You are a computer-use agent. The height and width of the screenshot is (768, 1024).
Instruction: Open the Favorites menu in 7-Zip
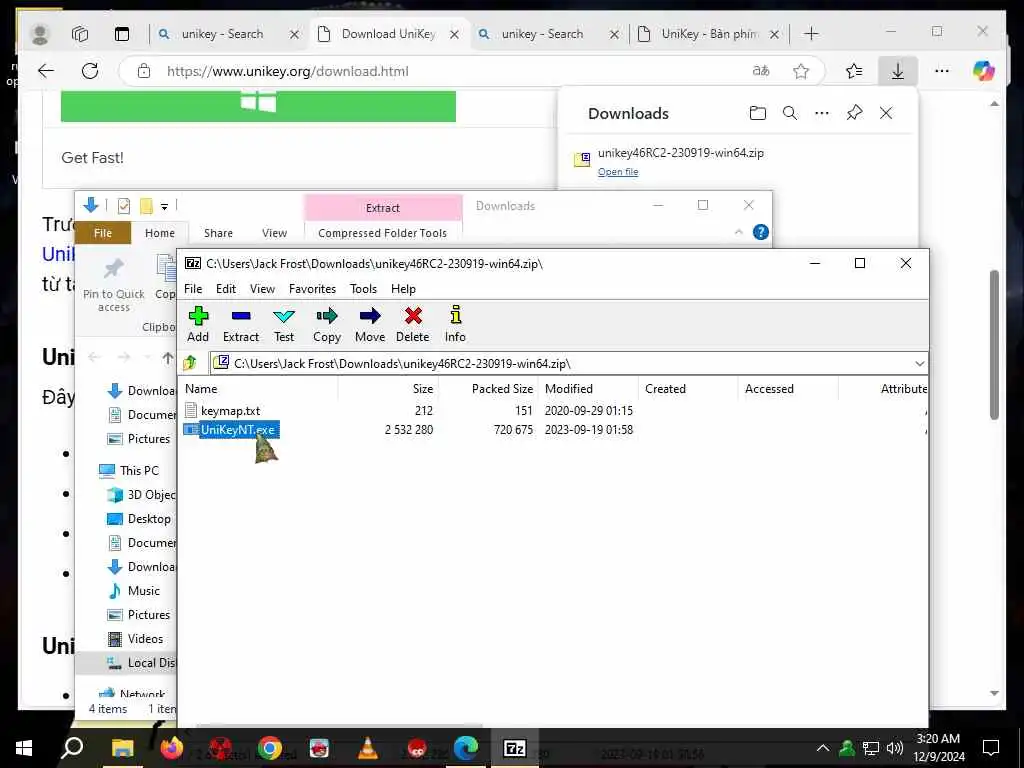tap(312, 289)
